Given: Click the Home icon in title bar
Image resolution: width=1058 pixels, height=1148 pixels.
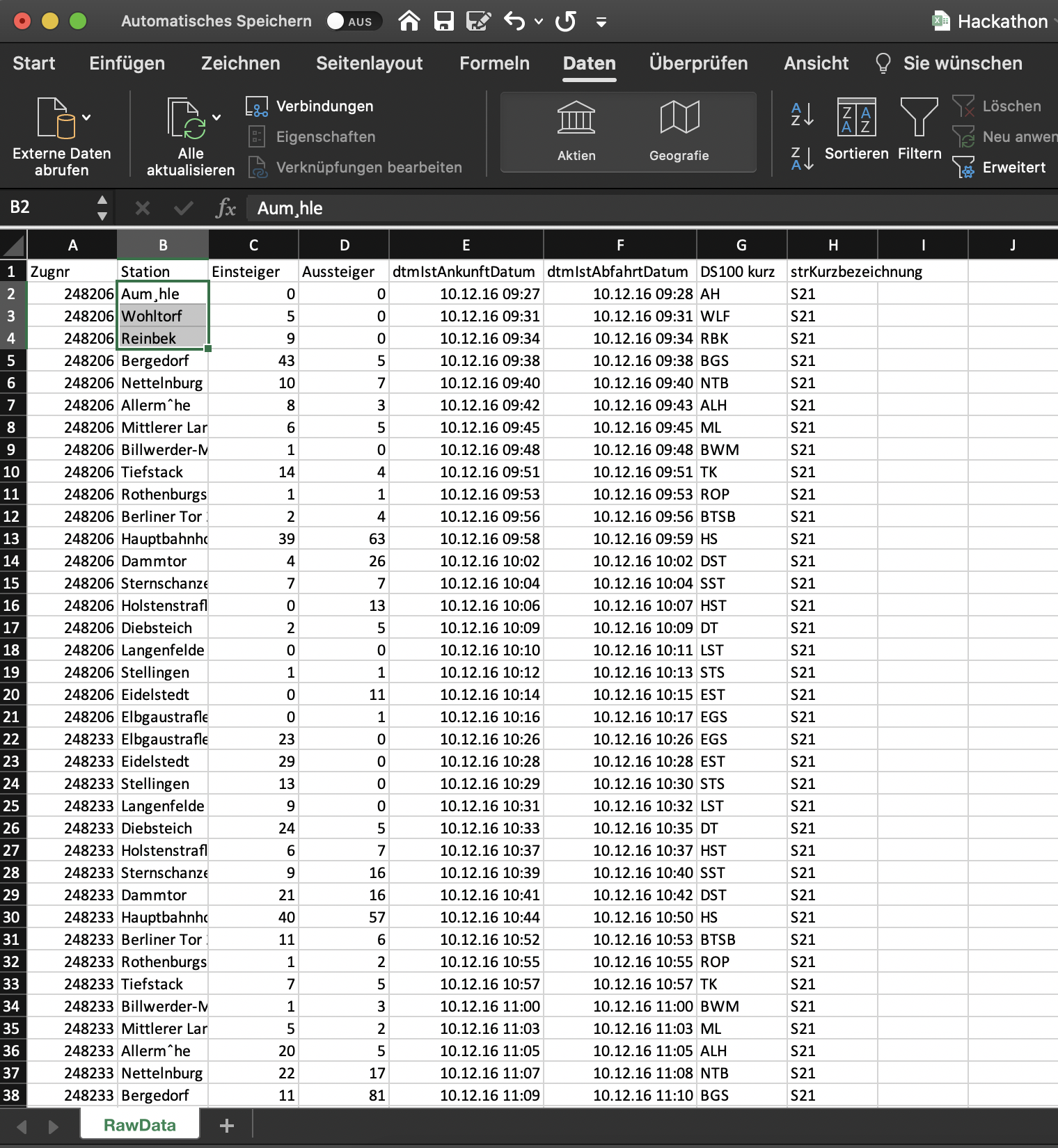Looking at the screenshot, I should (409, 22).
